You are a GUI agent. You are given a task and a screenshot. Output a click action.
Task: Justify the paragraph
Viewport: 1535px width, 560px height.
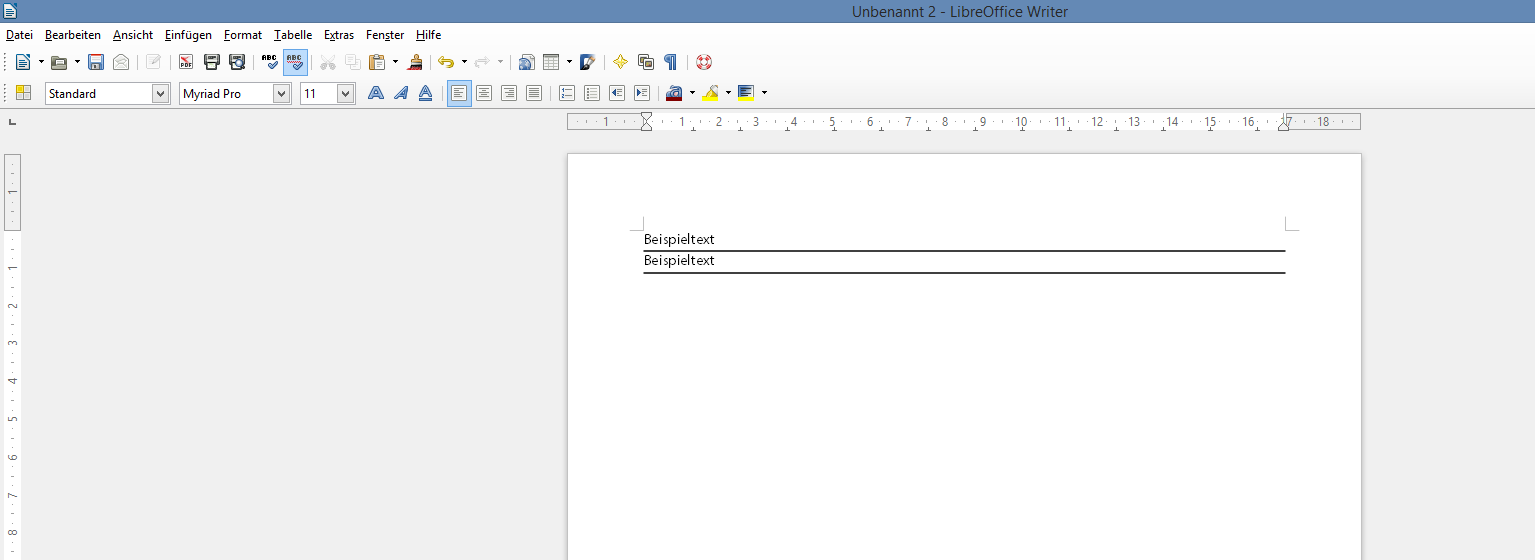534,93
